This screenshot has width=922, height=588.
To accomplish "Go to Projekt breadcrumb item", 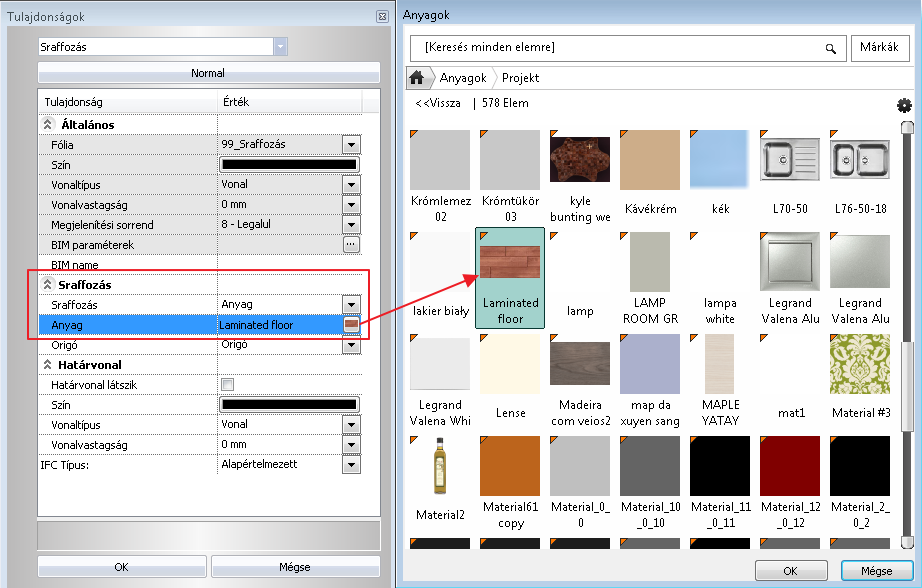I will coord(521,78).
